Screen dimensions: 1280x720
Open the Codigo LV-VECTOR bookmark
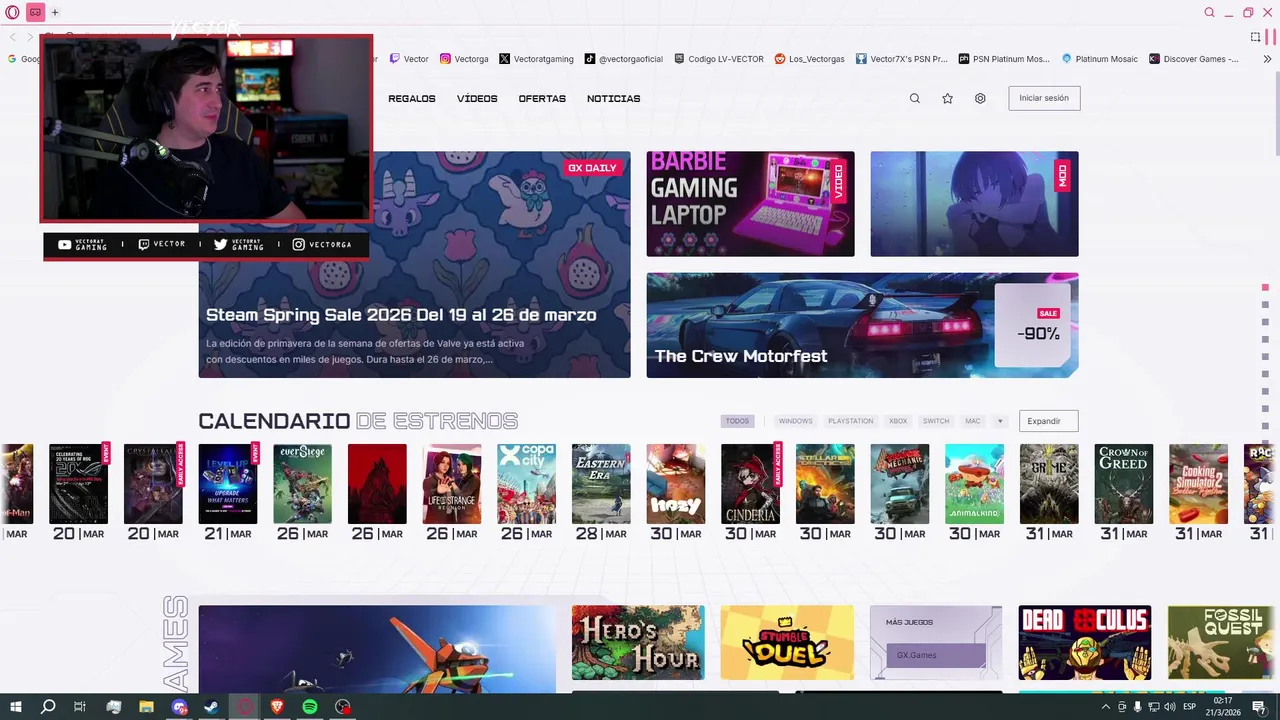(719, 59)
